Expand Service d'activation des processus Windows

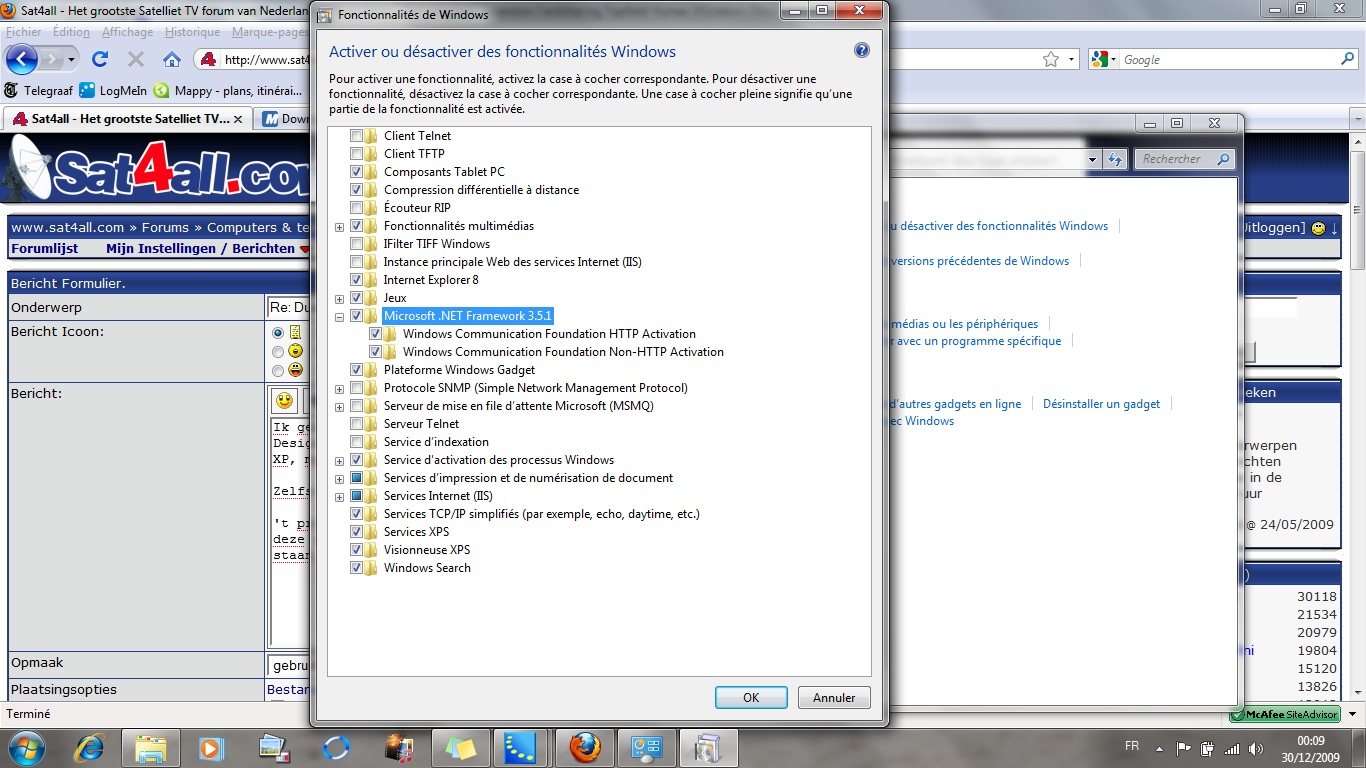tap(340, 461)
